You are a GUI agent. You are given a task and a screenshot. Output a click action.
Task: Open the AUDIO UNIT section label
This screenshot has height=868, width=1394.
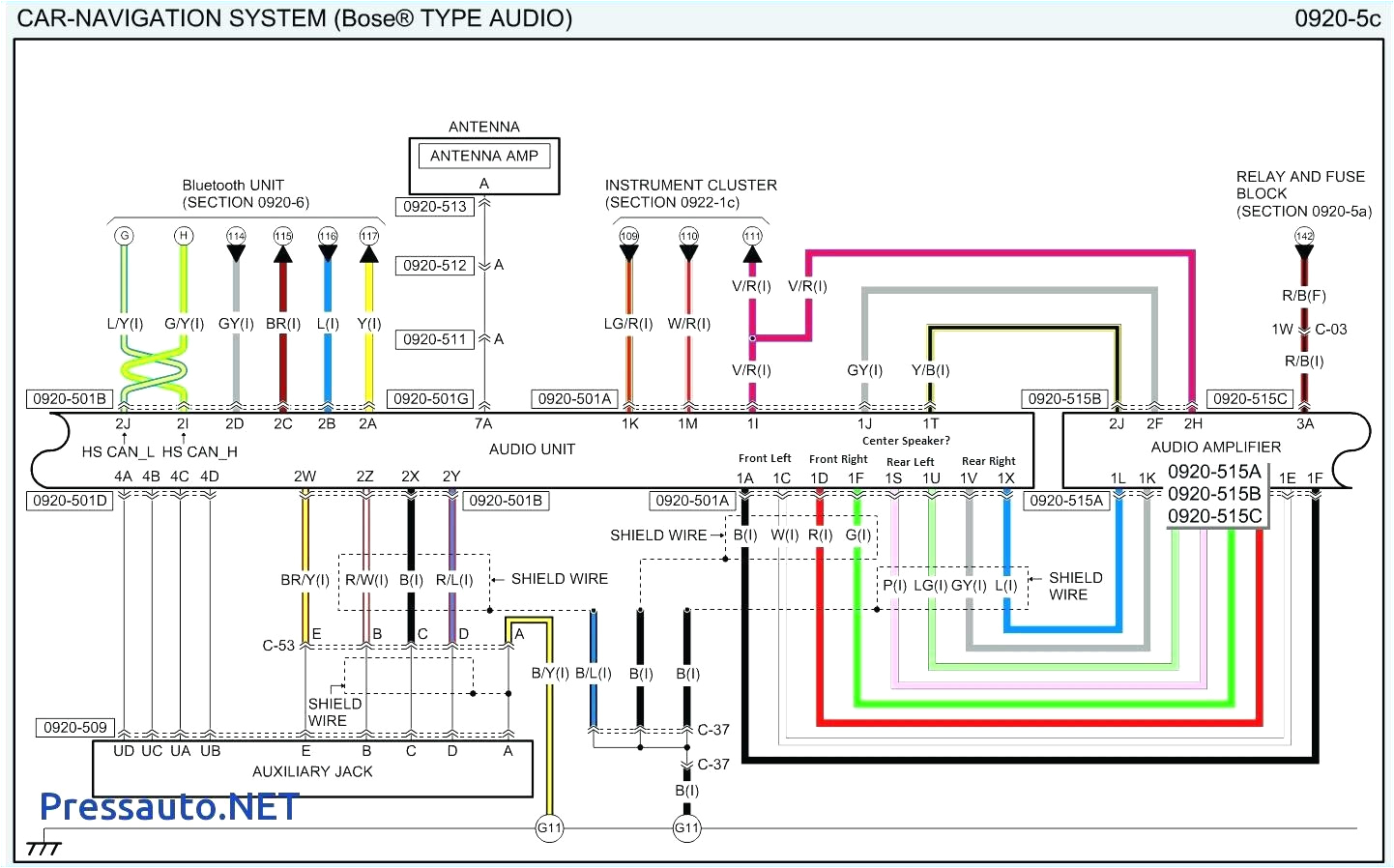pyautogui.click(x=533, y=448)
